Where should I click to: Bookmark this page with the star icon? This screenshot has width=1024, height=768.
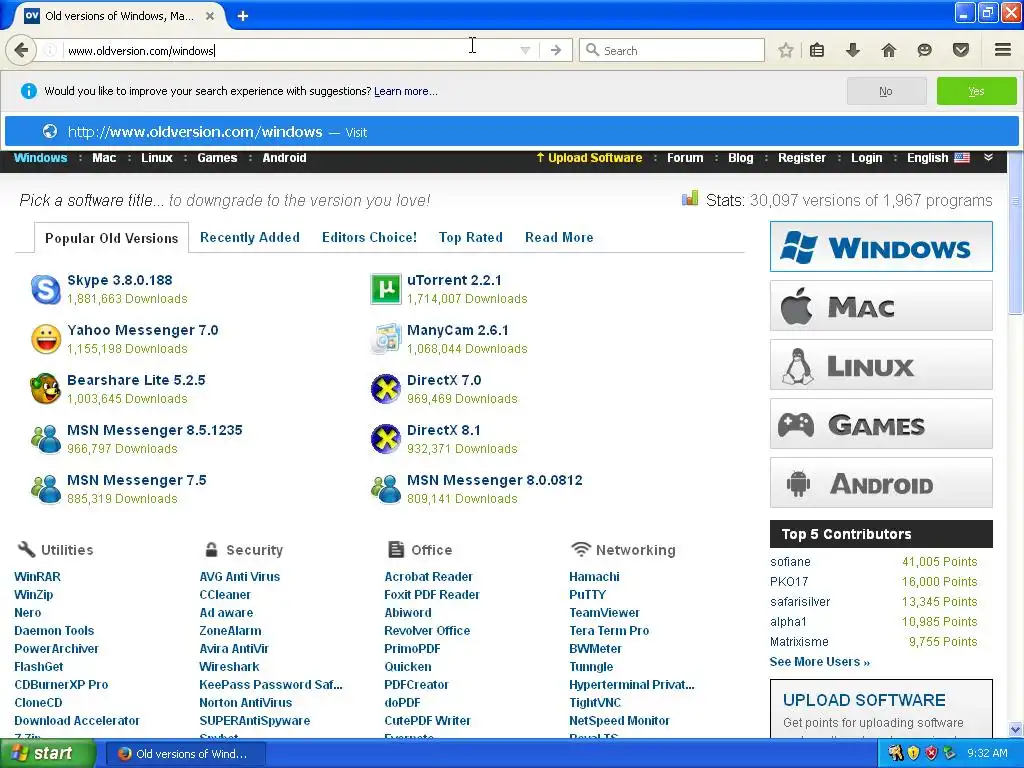click(786, 50)
